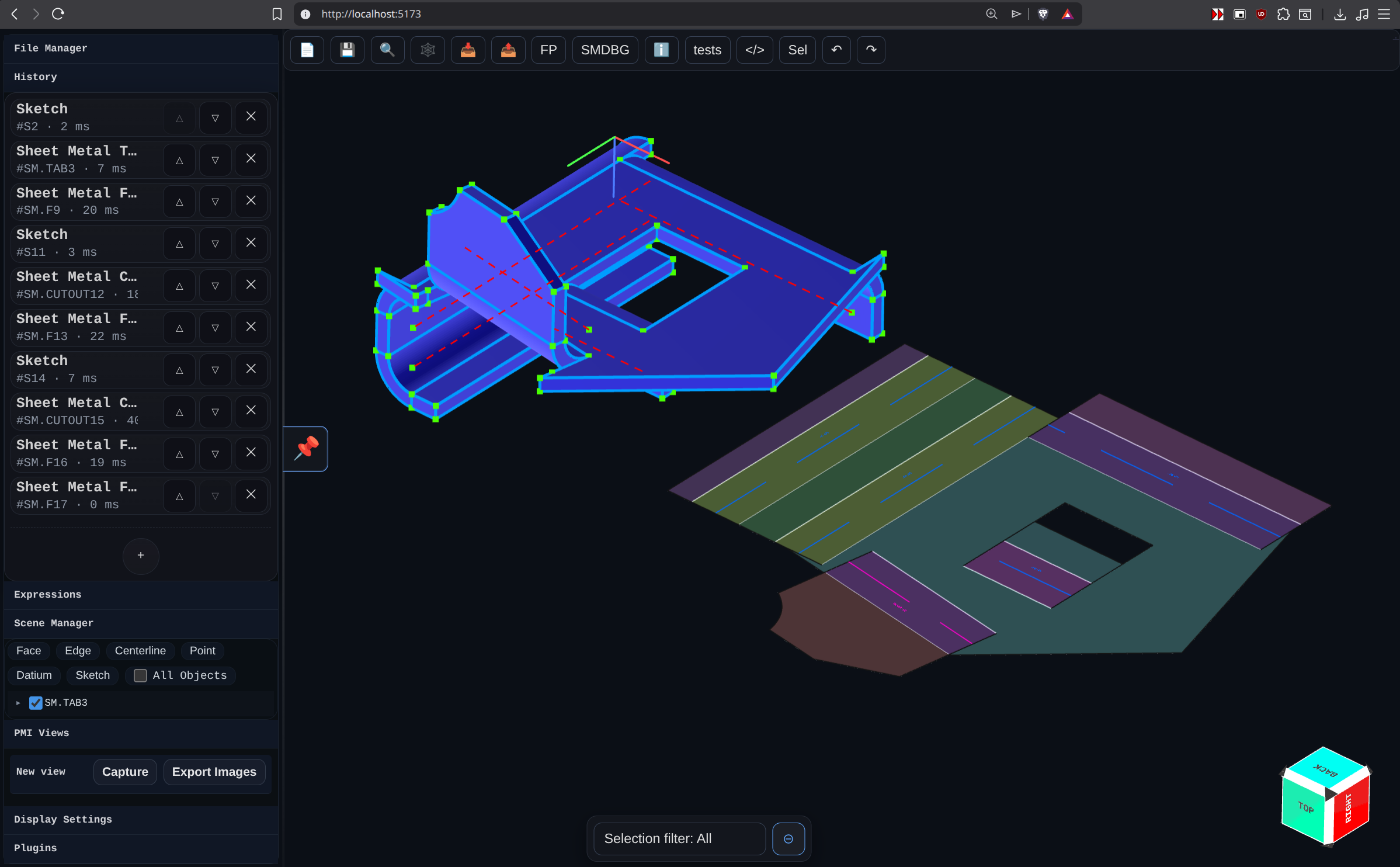Toggle the Face selection filter
1400x867 pixels.
point(29,651)
